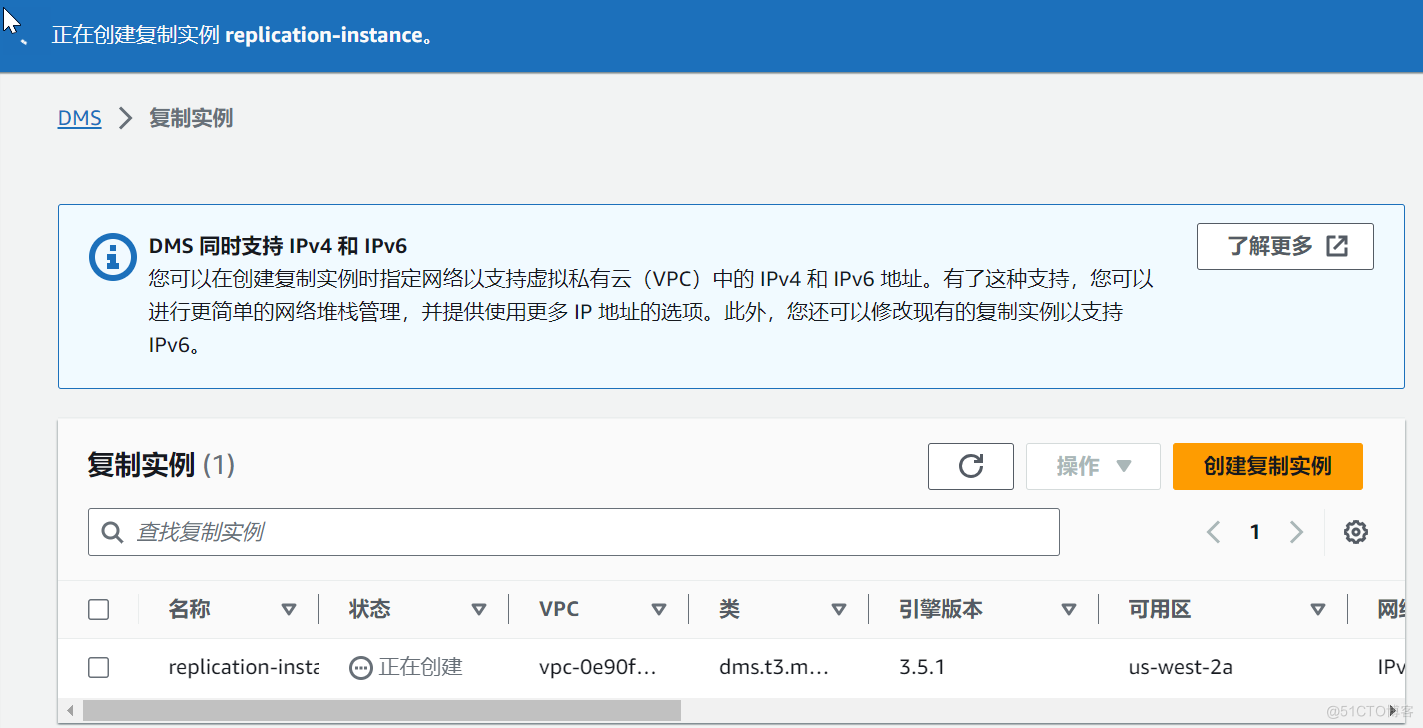The height and width of the screenshot is (728, 1423).
Task: Sort by VPC column arrow
Action: coord(658,610)
